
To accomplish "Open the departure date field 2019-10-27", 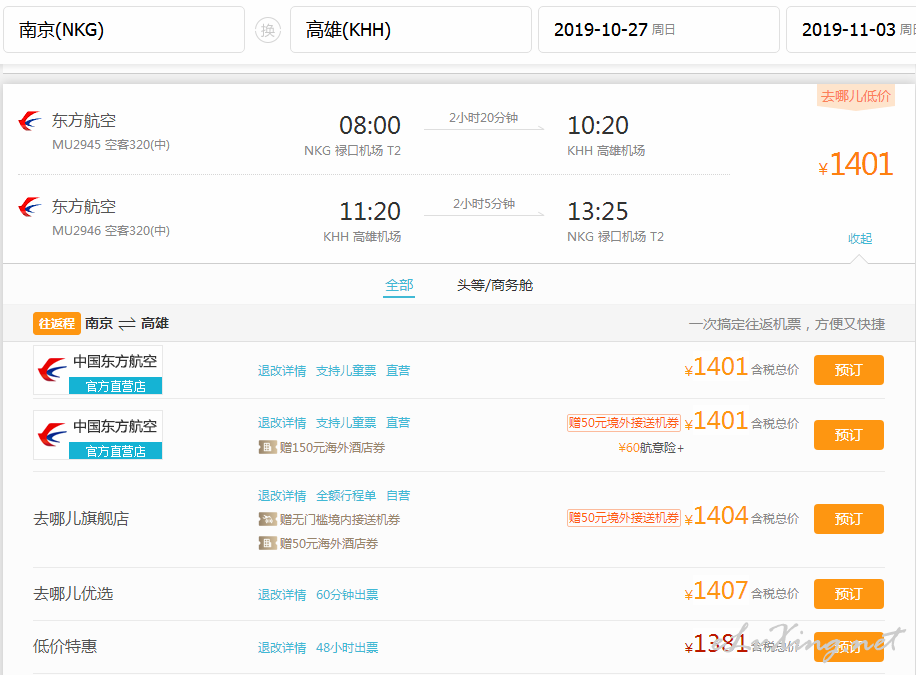I will point(658,30).
